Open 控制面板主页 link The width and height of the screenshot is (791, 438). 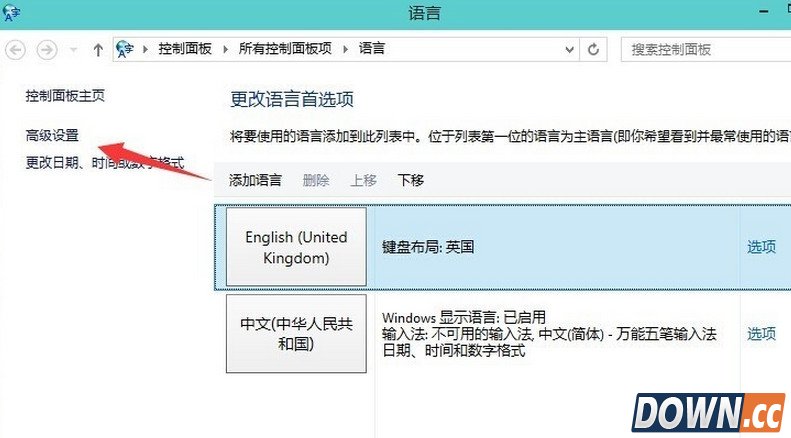coord(65,95)
